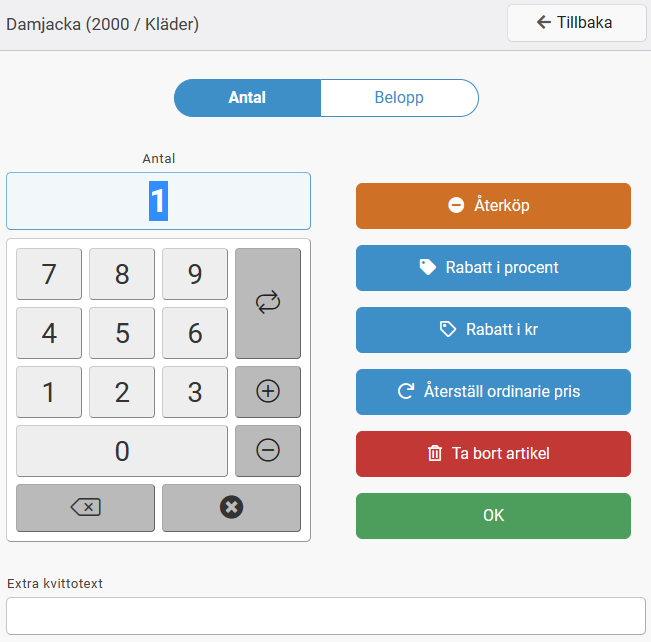Remove item with Ta bort artikel
This screenshot has width=651, height=642.
[493, 454]
